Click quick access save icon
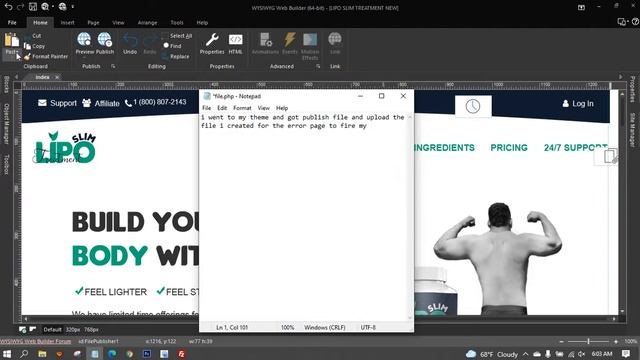This screenshot has width=640, height=360. tap(33, 7)
